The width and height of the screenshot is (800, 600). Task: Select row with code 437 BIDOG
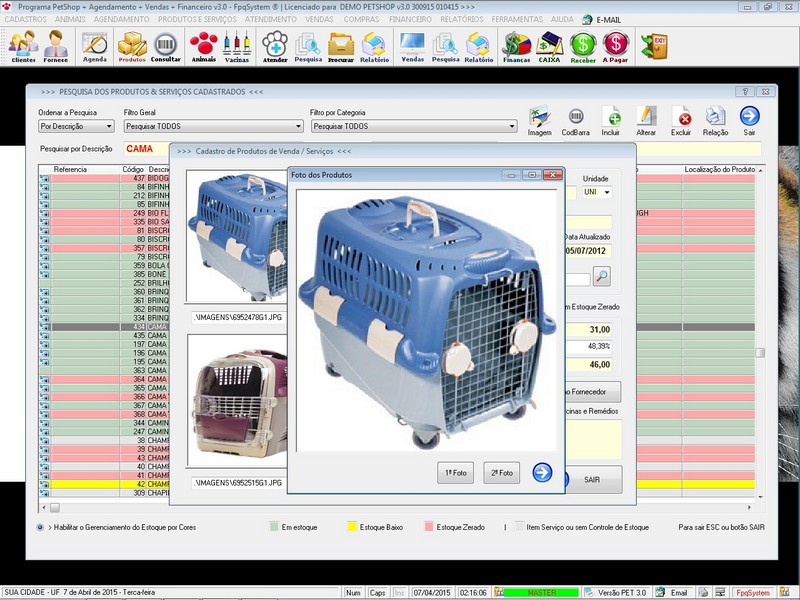104,178
